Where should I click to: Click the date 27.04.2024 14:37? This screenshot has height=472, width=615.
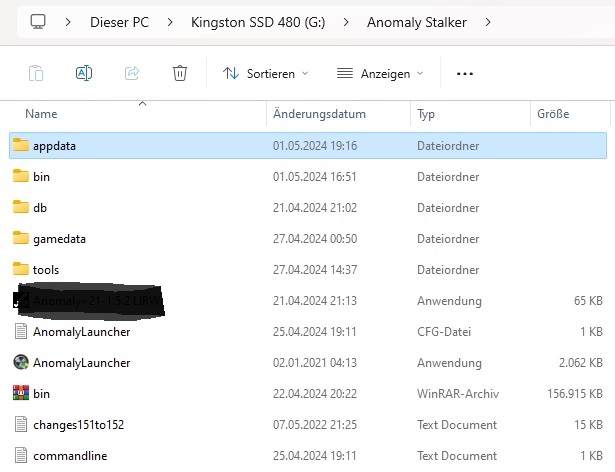315,270
